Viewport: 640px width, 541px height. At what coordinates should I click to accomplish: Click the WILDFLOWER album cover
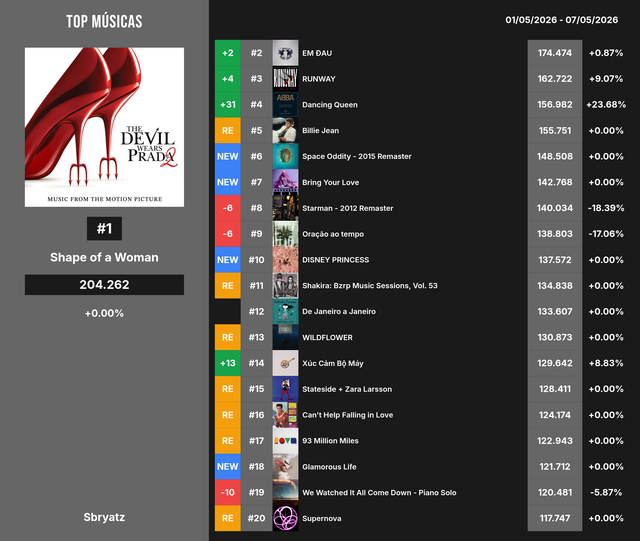pyautogui.click(x=285, y=337)
